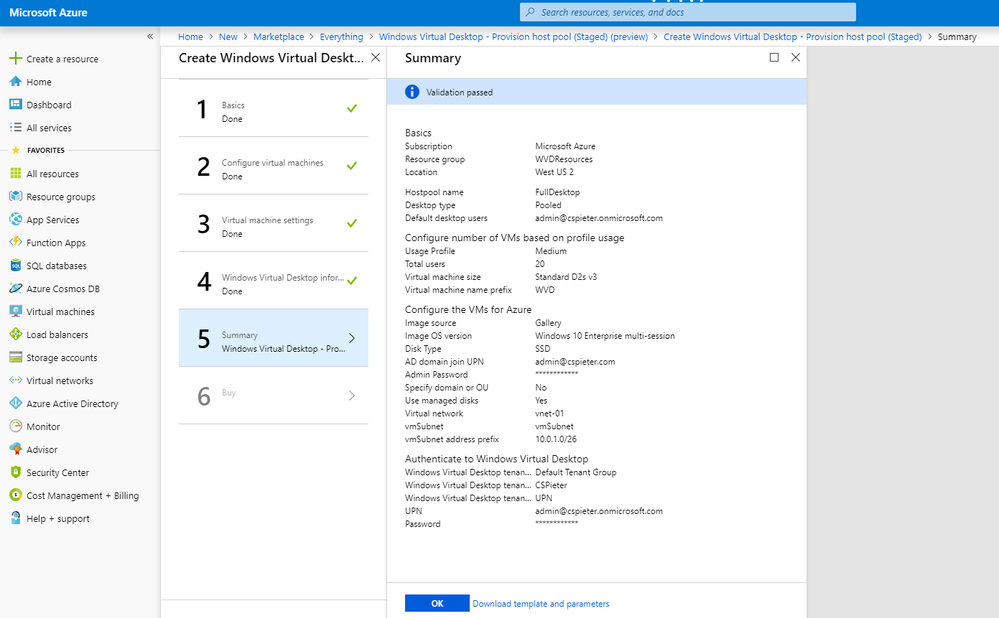The width and height of the screenshot is (999, 618).
Task: Click the All resources grid icon
Action: pos(15,173)
